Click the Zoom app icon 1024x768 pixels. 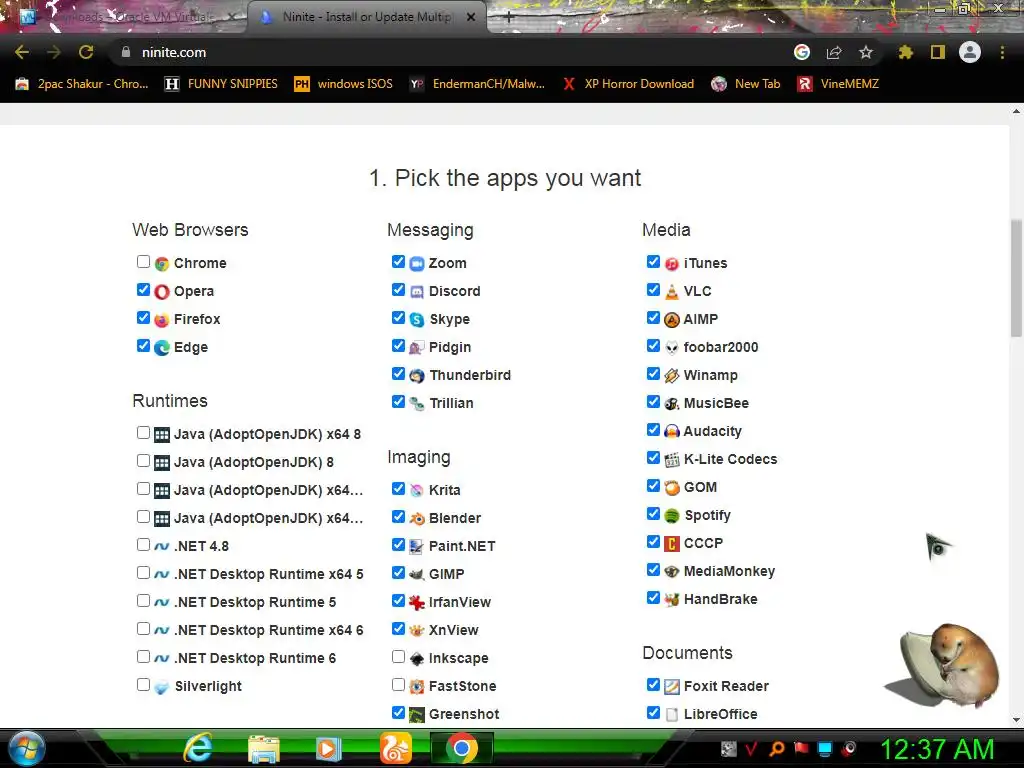417,264
